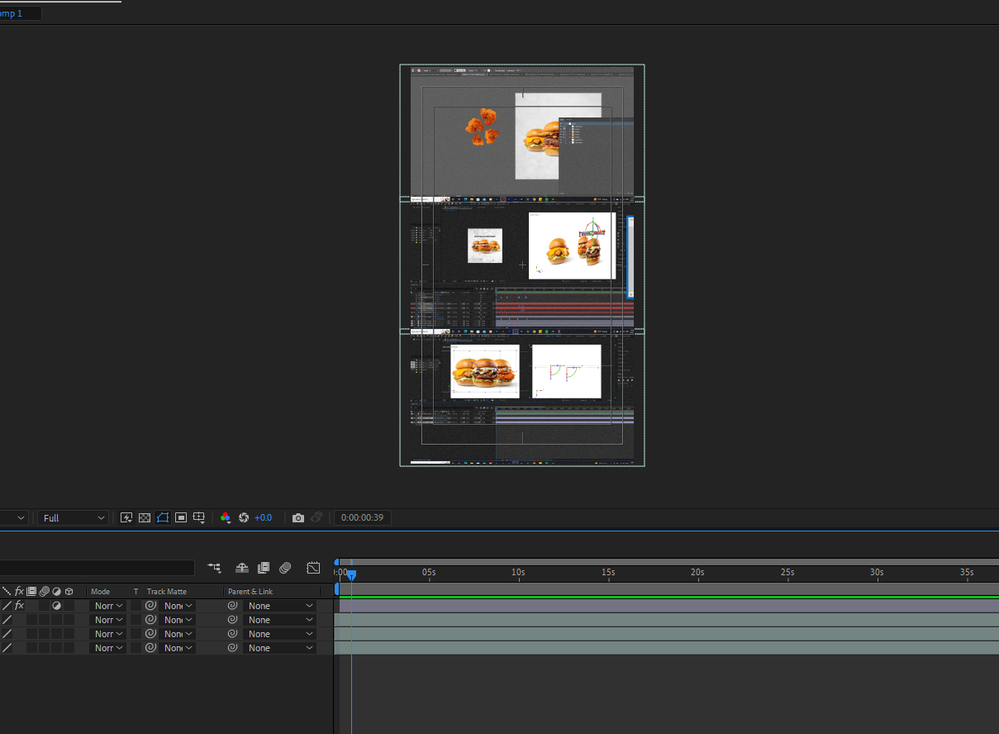The width and height of the screenshot is (999, 734).
Task: Toggle Preserve Transparency box on the first layer
Action: pyautogui.click(x=136, y=605)
